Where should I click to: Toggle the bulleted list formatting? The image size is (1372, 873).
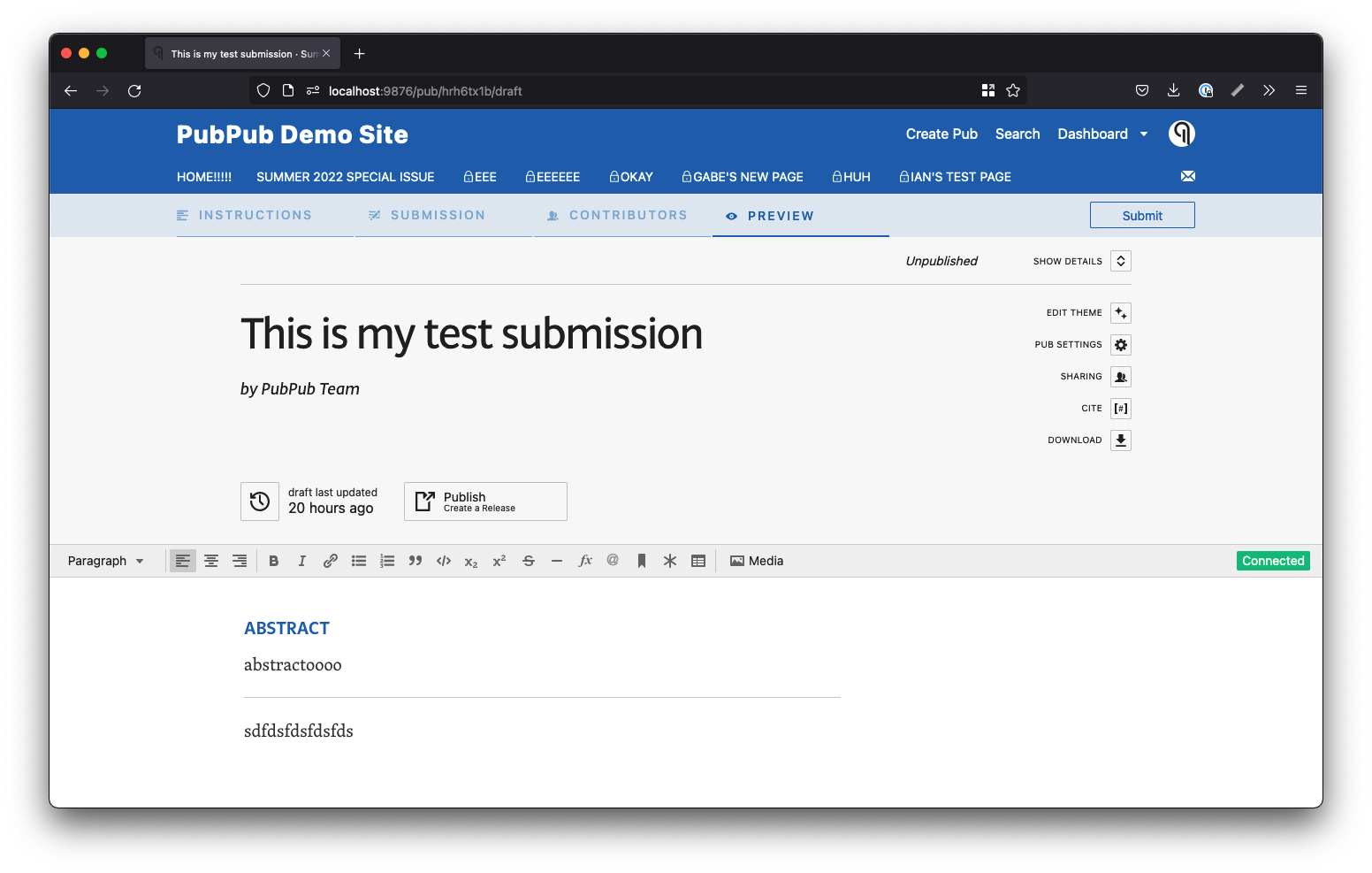[358, 560]
